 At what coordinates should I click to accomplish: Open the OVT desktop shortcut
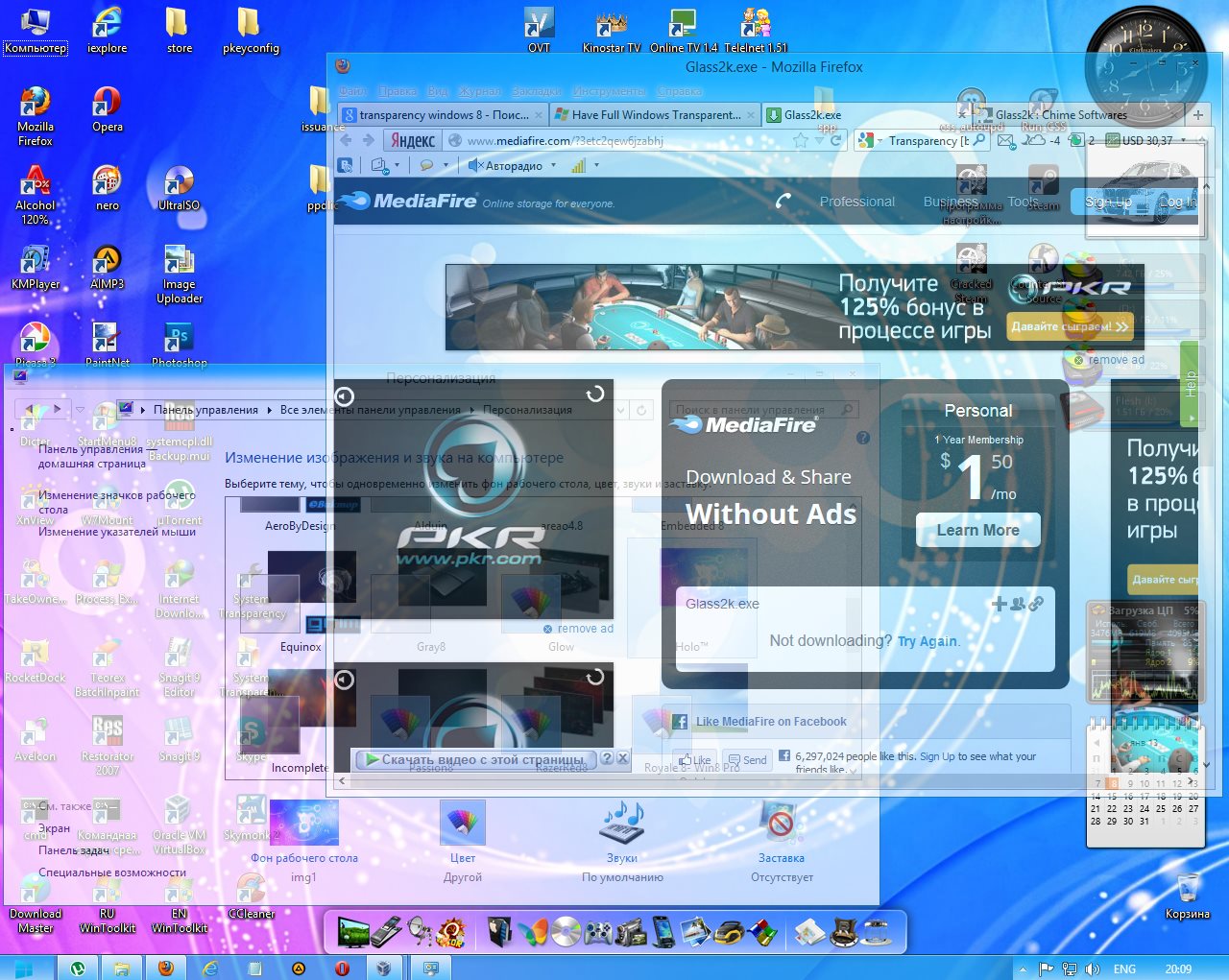tap(539, 31)
